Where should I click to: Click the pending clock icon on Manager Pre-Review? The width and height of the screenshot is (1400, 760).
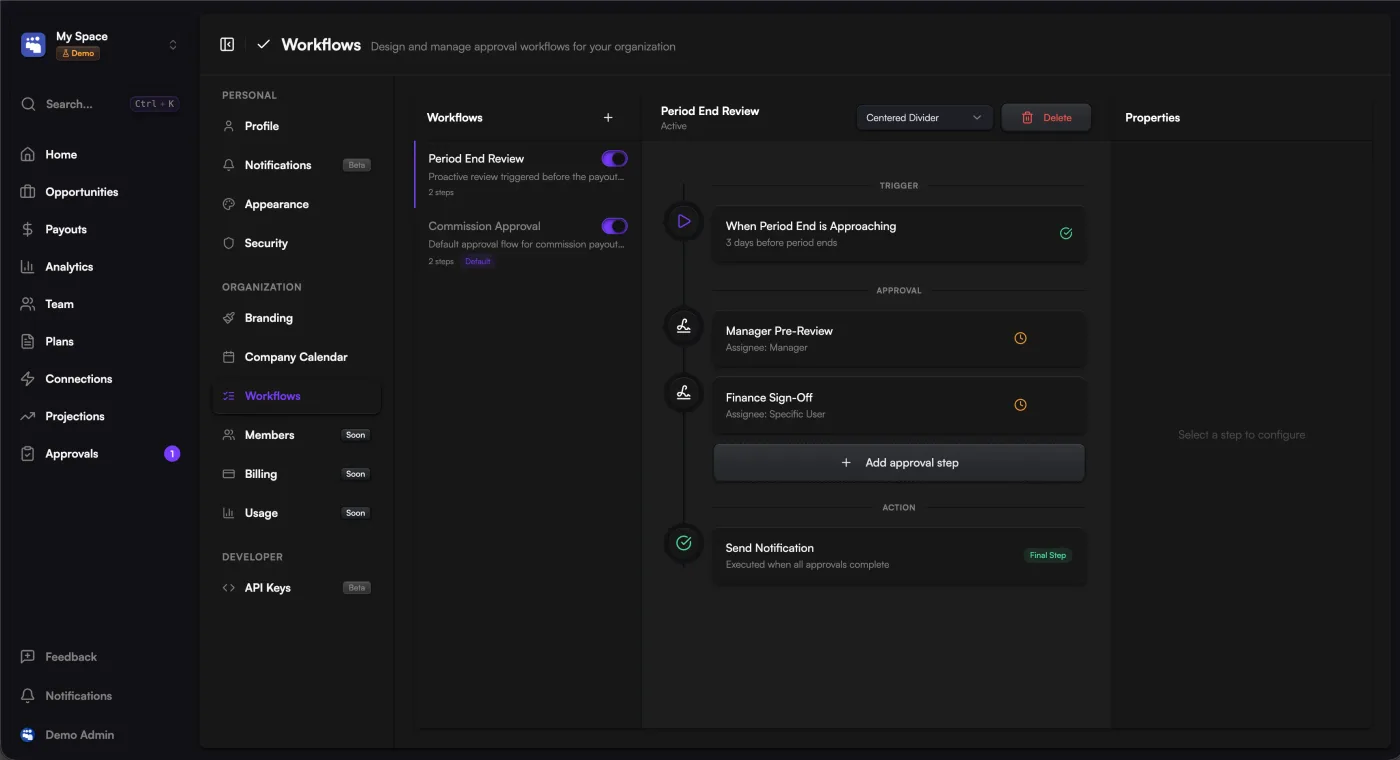(x=1020, y=338)
